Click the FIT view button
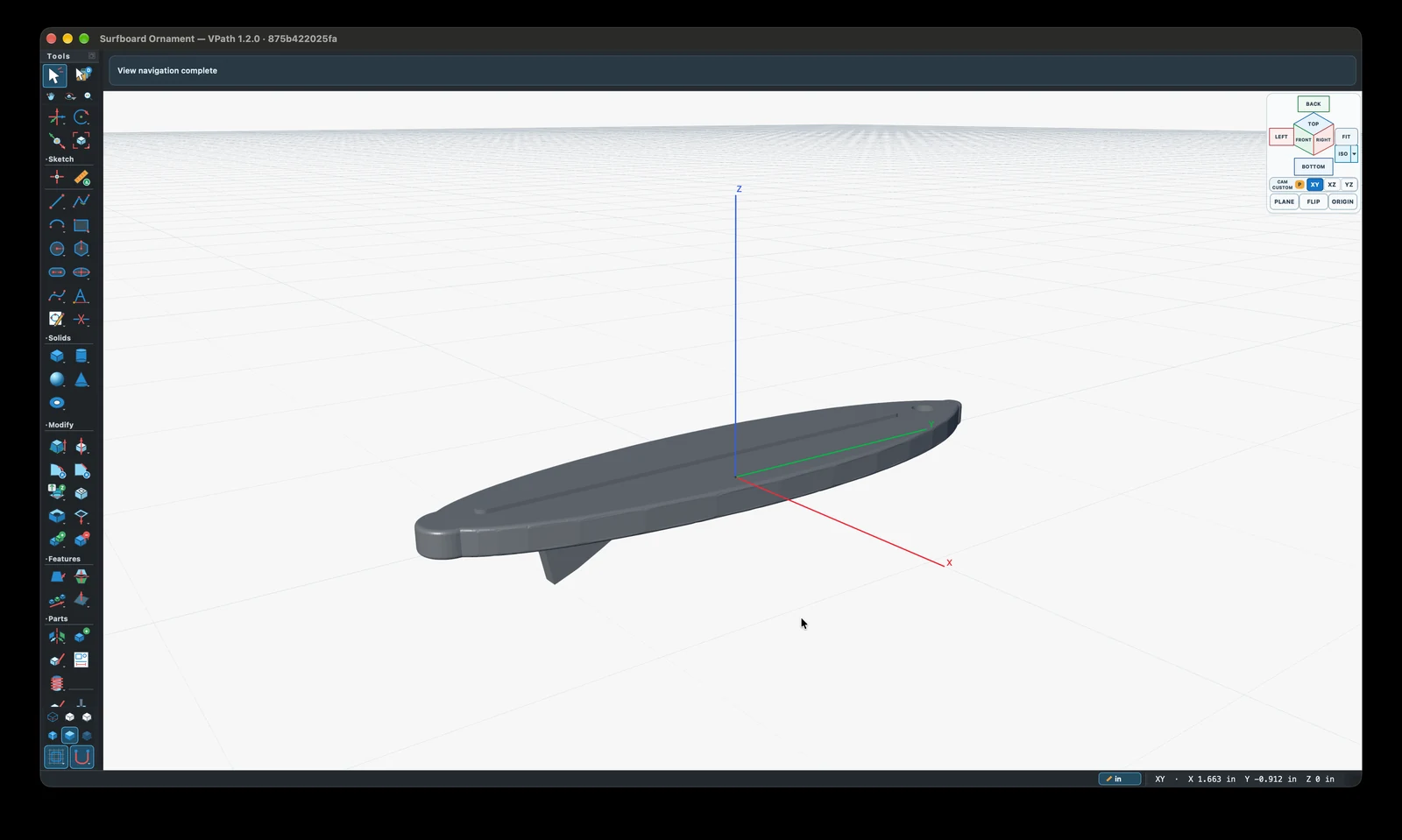 [1347, 137]
